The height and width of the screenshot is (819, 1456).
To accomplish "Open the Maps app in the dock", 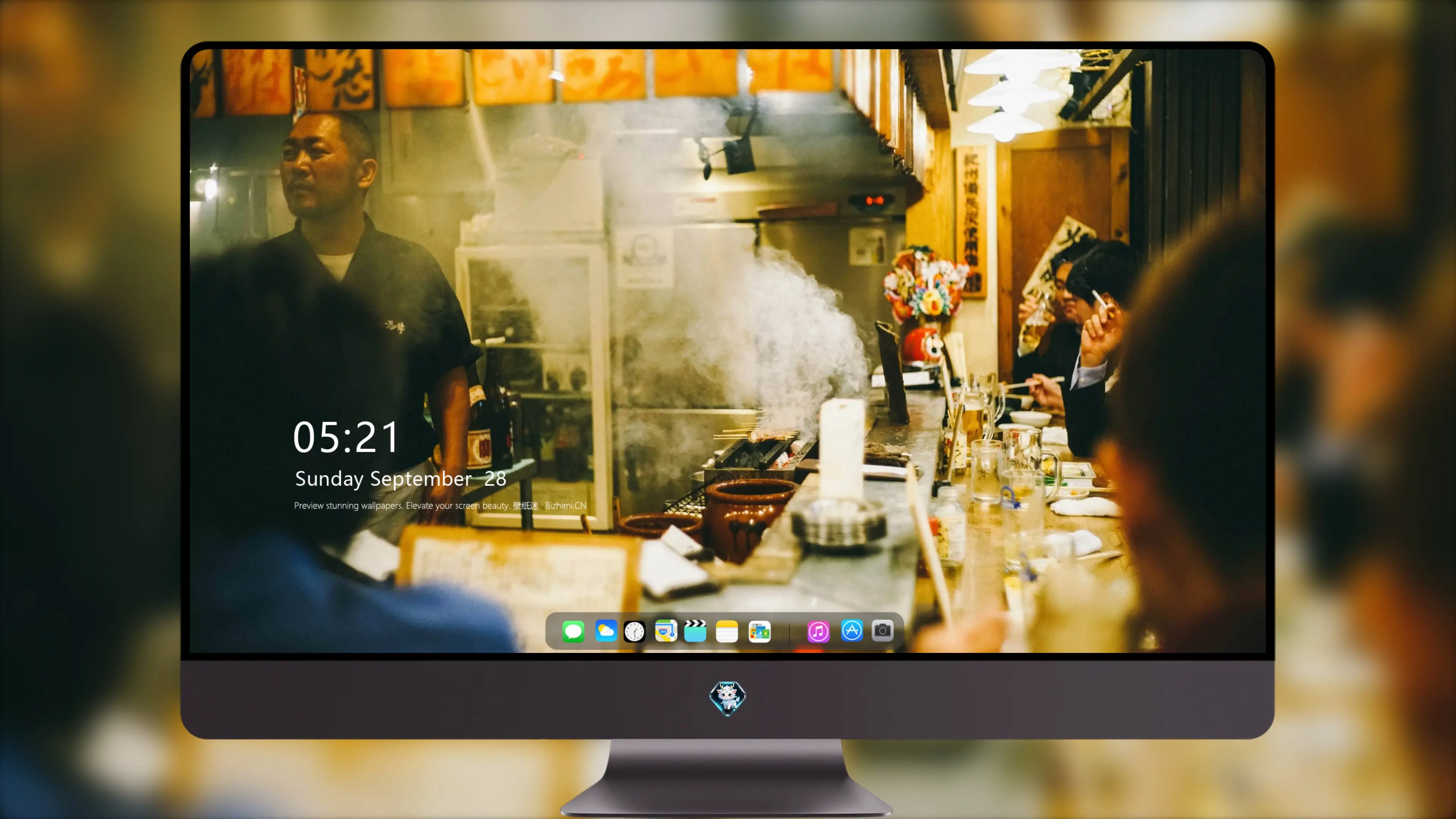I will coord(666,631).
